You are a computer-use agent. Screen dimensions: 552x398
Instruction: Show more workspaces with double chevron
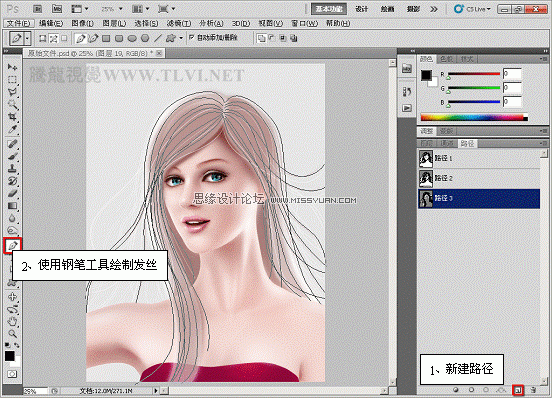point(434,9)
